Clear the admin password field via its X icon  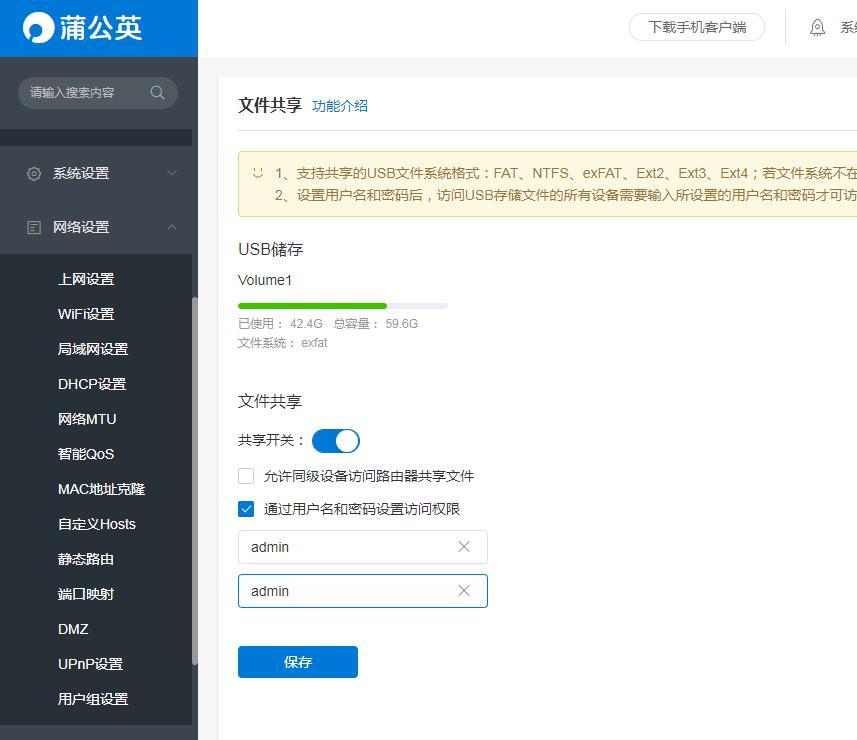pyautogui.click(x=463, y=590)
